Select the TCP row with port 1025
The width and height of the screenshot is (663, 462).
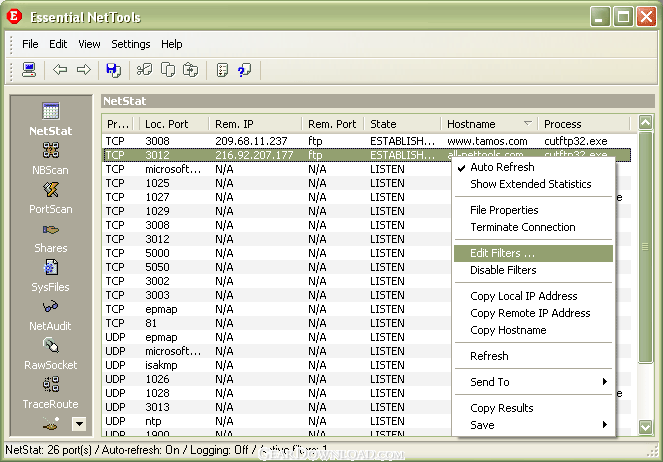(277, 183)
